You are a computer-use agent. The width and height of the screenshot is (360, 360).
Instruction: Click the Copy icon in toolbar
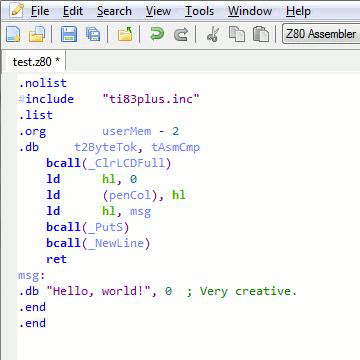click(237, 34)
